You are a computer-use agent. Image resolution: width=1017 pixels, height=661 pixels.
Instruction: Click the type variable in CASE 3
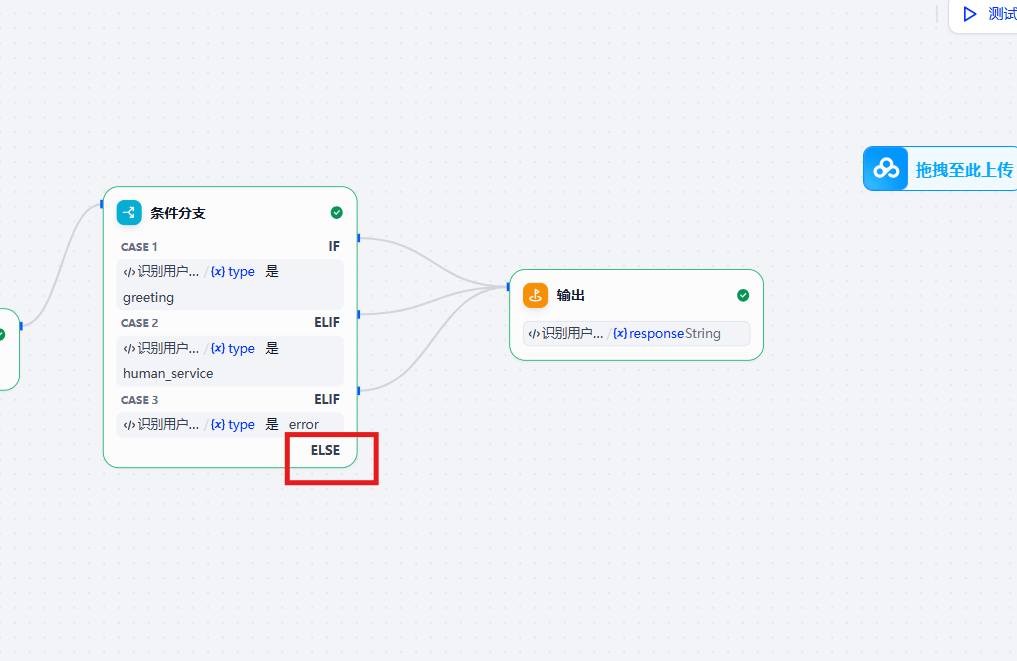point(233,424)
